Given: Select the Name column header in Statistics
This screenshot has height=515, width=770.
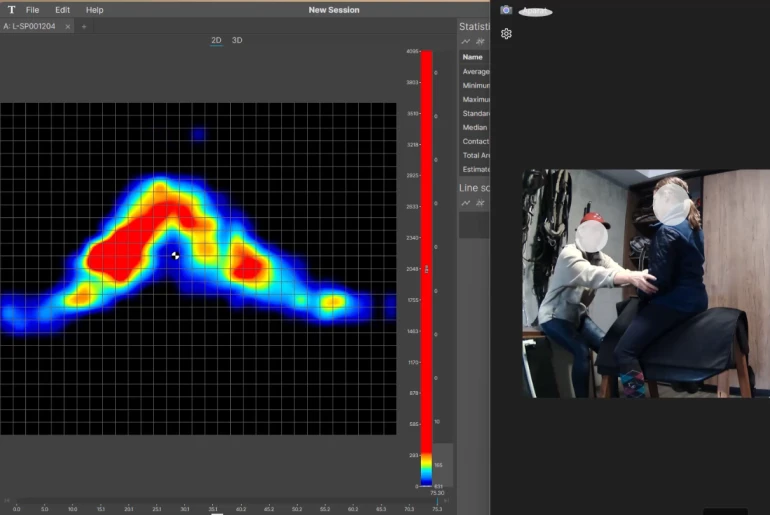Looking at the screenshot, I should (473, 57).
